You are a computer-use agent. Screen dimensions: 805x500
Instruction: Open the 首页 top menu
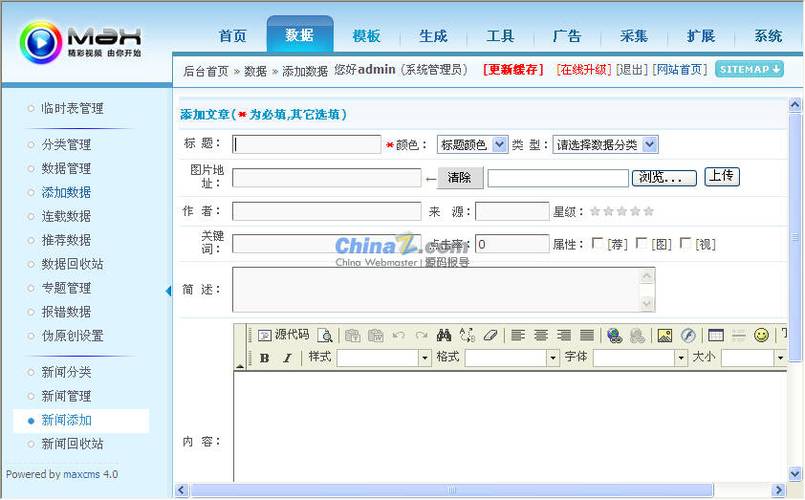pos(233,36)
